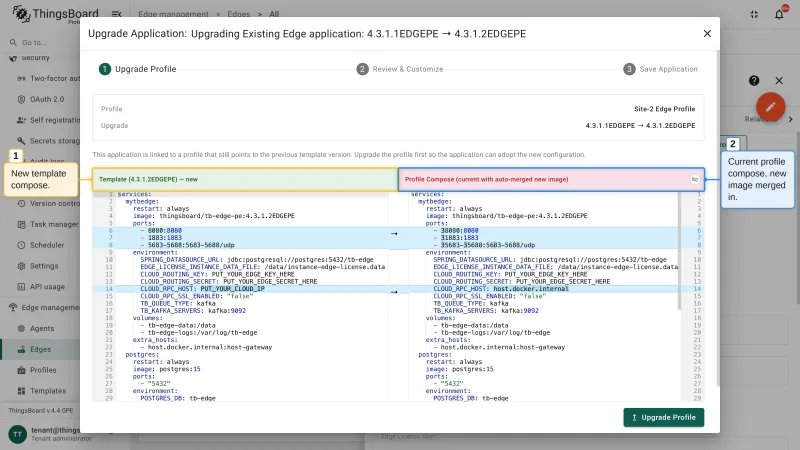Click the Profiles icon in sidebar

pos(21,370)
